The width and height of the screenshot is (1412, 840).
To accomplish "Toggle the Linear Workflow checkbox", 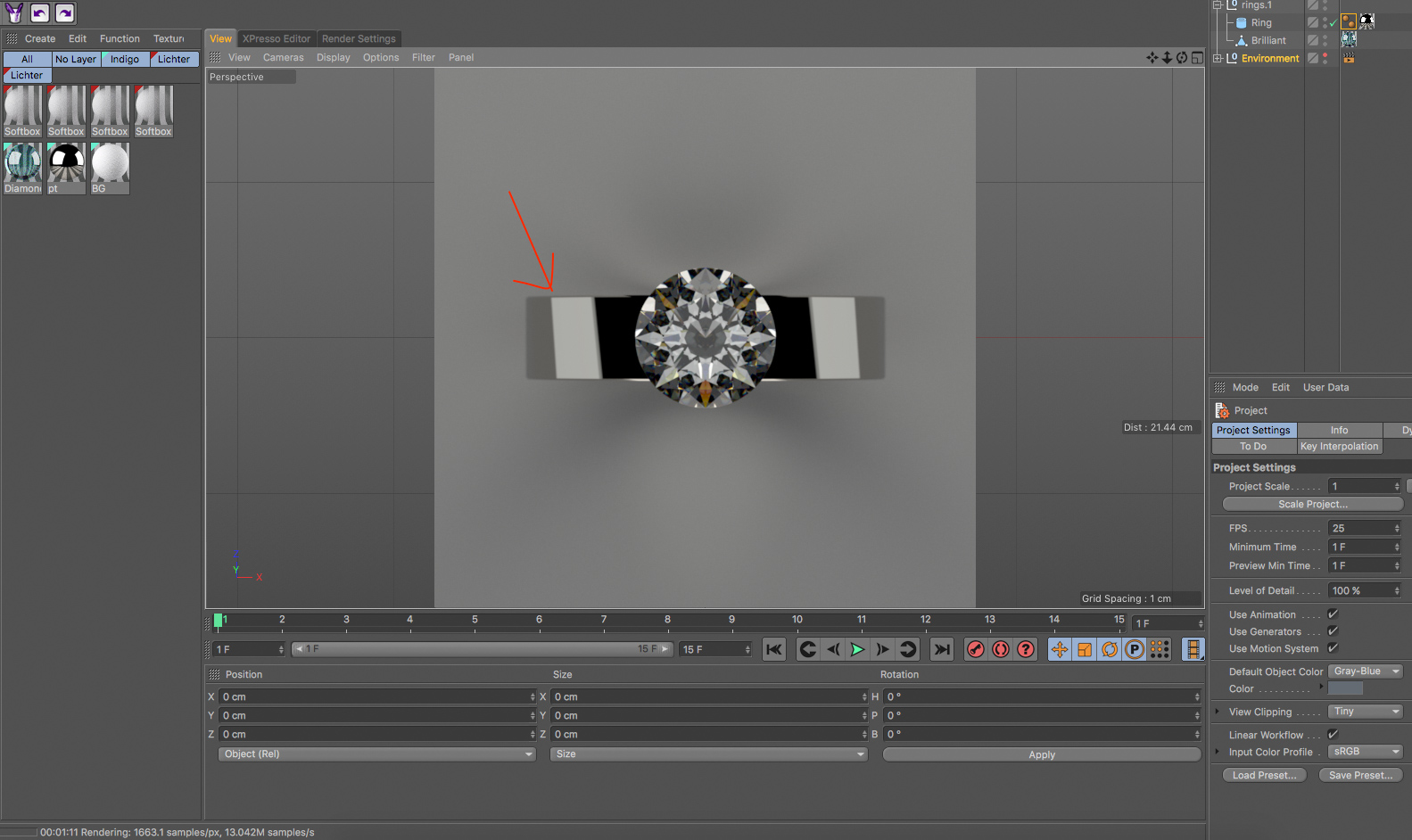I will coord(1333,735).
